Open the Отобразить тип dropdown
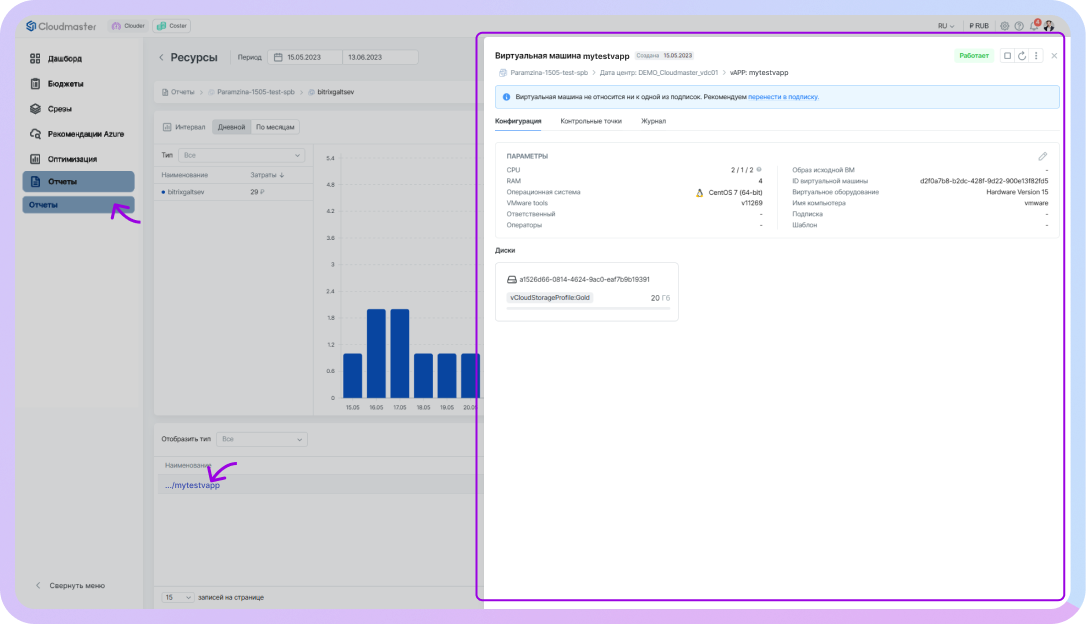This screenshot has width=1086, height=624. tap(262, 439)
